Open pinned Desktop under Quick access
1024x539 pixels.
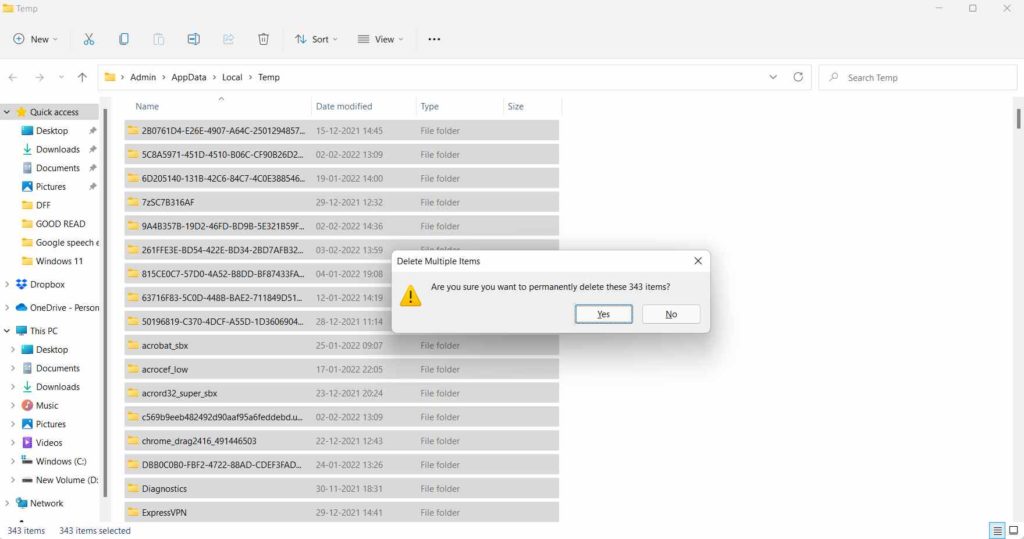point(52,131)
